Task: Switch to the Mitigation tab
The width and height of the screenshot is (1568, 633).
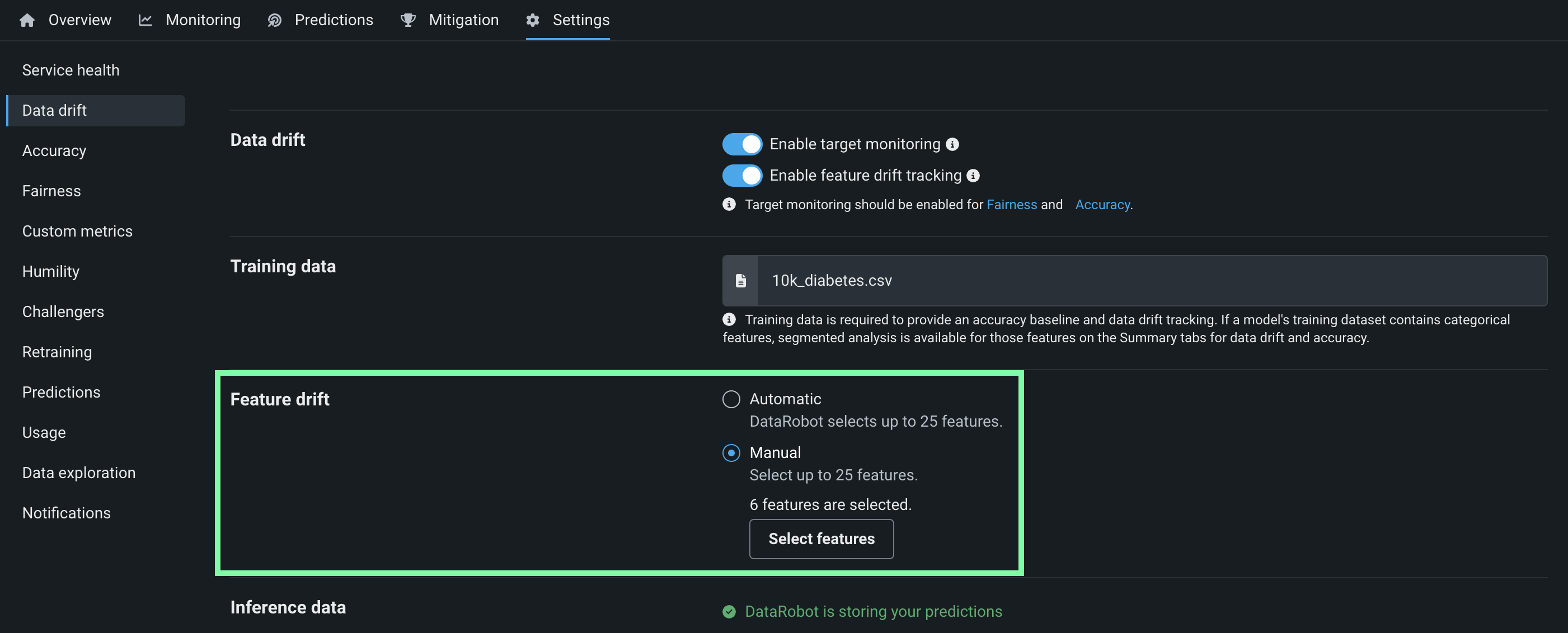Action: [x=463, y=20]
